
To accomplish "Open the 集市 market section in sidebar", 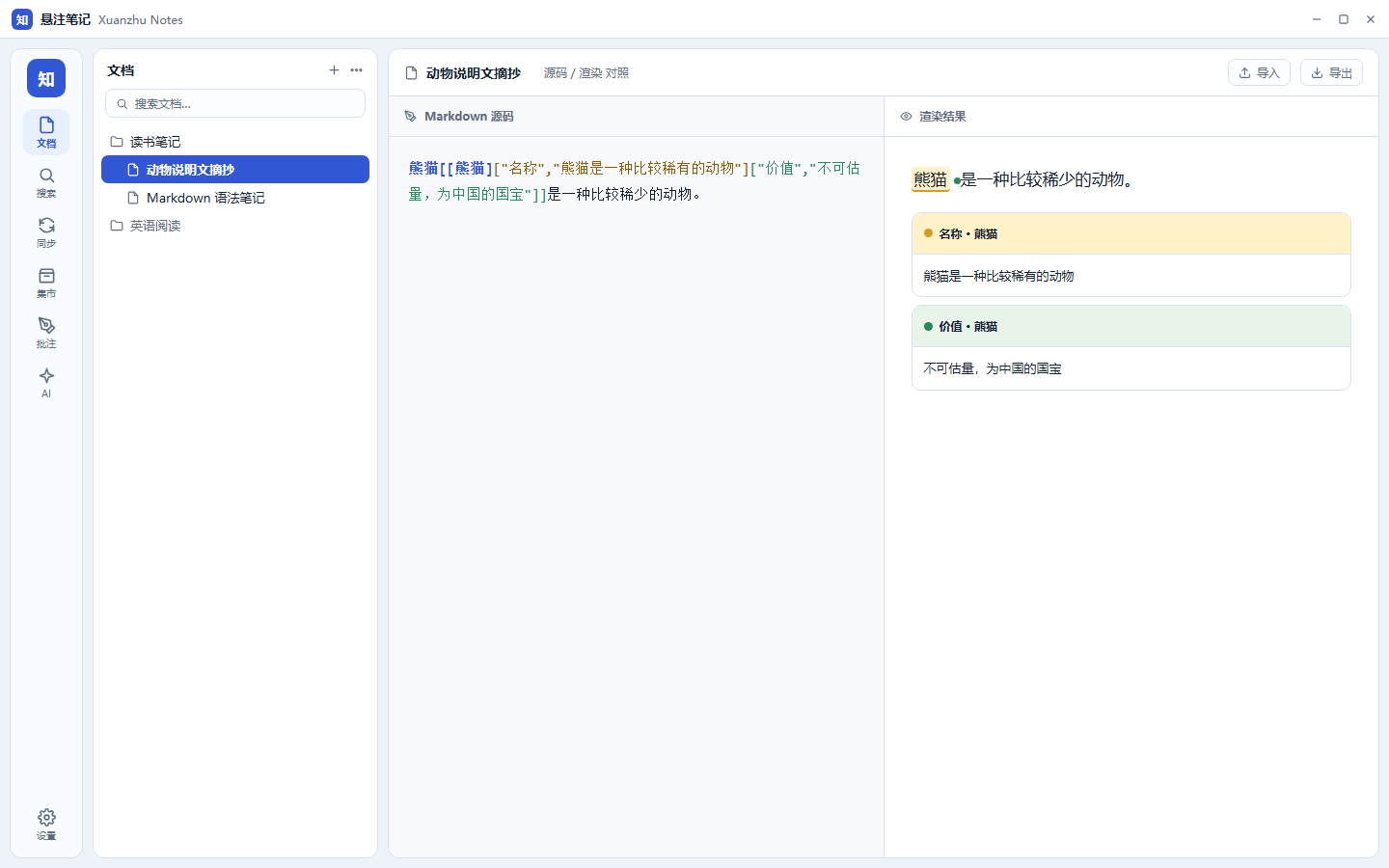I will 46,283.
